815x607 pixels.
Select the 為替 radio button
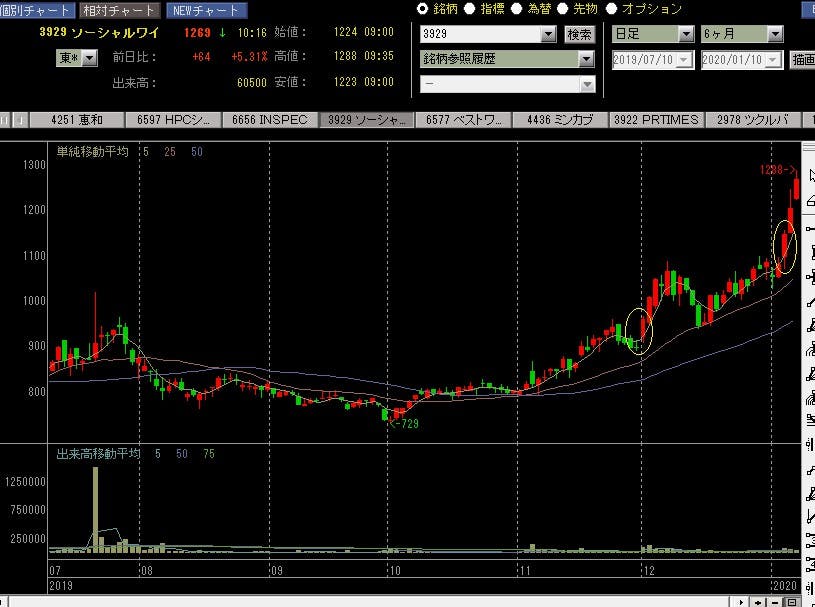(x=518, y=9)
